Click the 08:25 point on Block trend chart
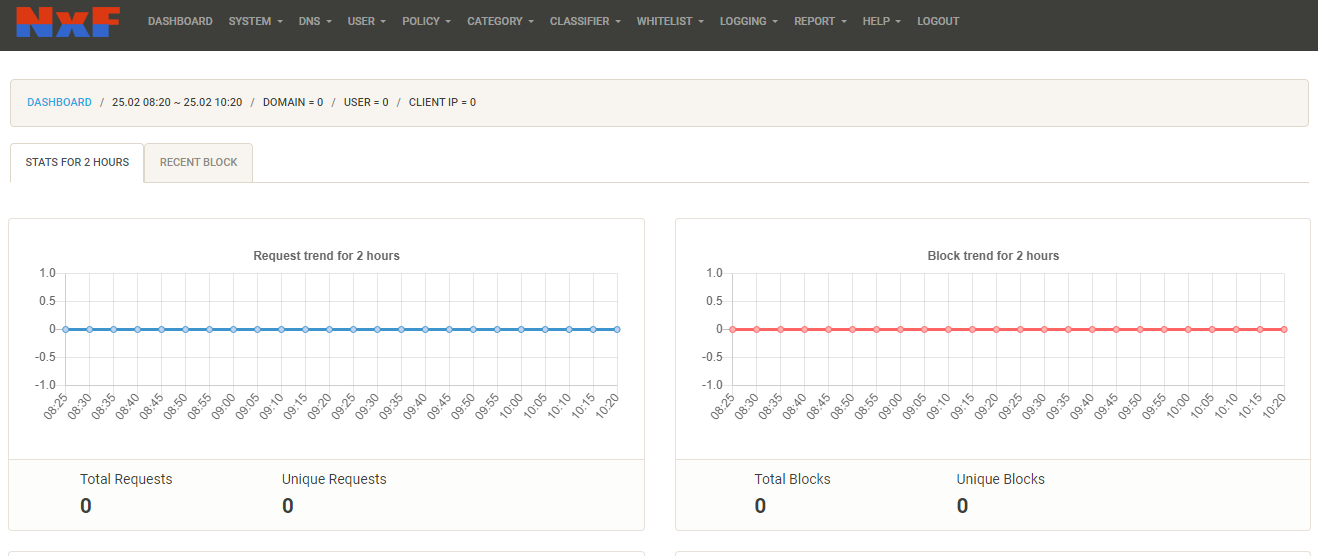The image size is (1318, 556). (732, 329)
